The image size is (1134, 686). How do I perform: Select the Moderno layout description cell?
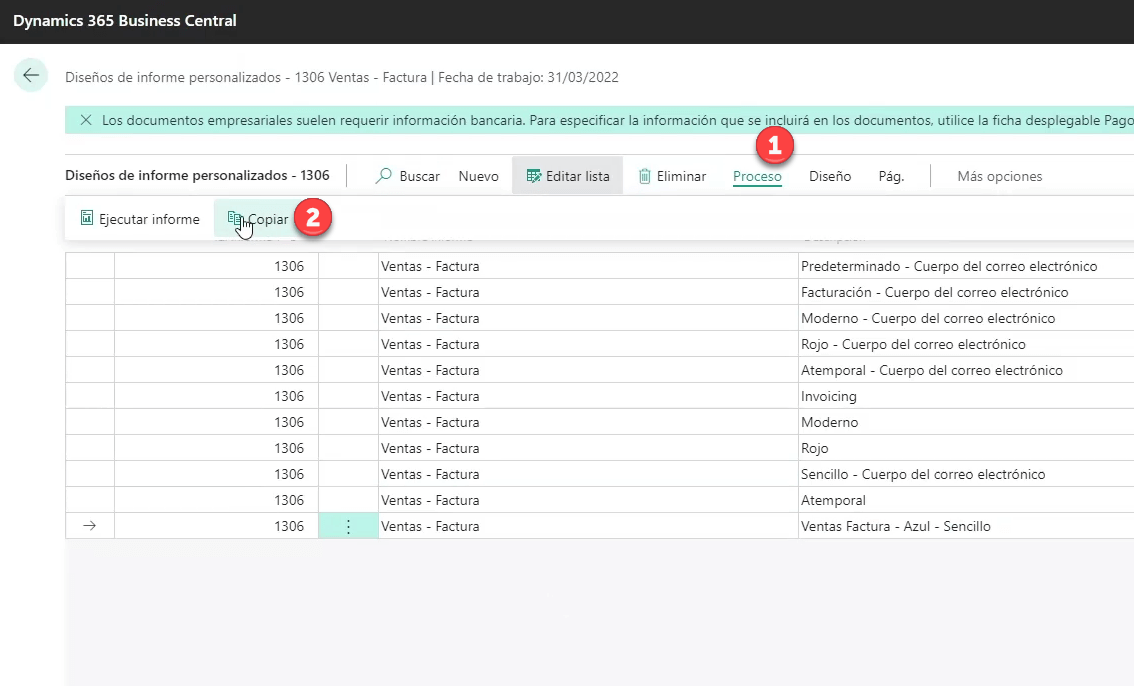[829, 422]
